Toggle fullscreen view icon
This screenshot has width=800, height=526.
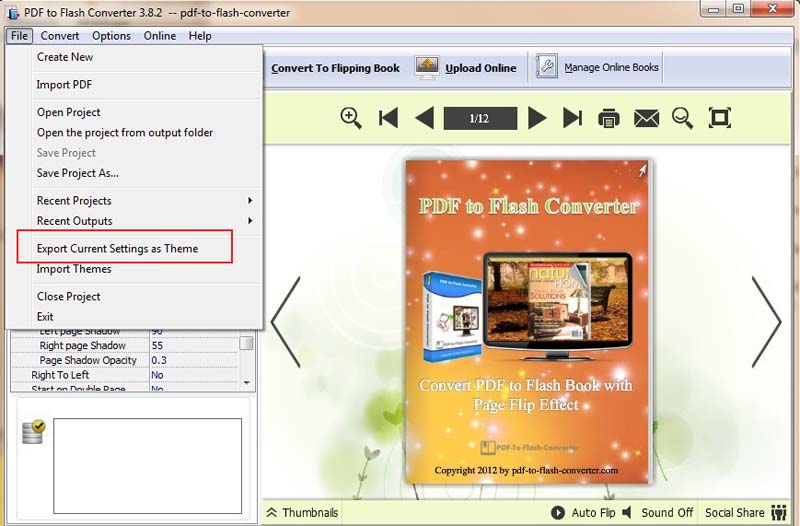719,118
